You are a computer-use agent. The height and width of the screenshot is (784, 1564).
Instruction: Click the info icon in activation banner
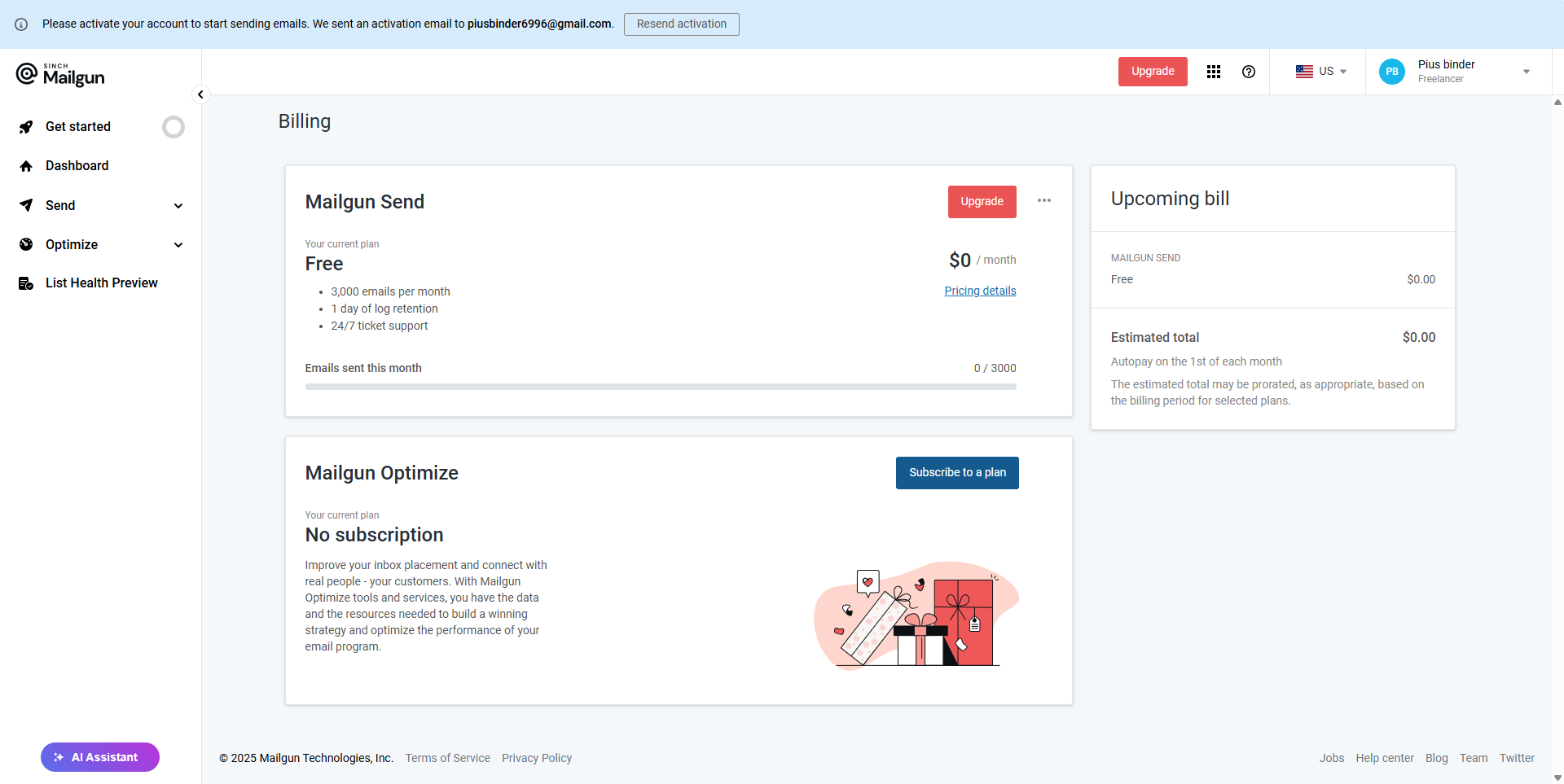(21, 24)
